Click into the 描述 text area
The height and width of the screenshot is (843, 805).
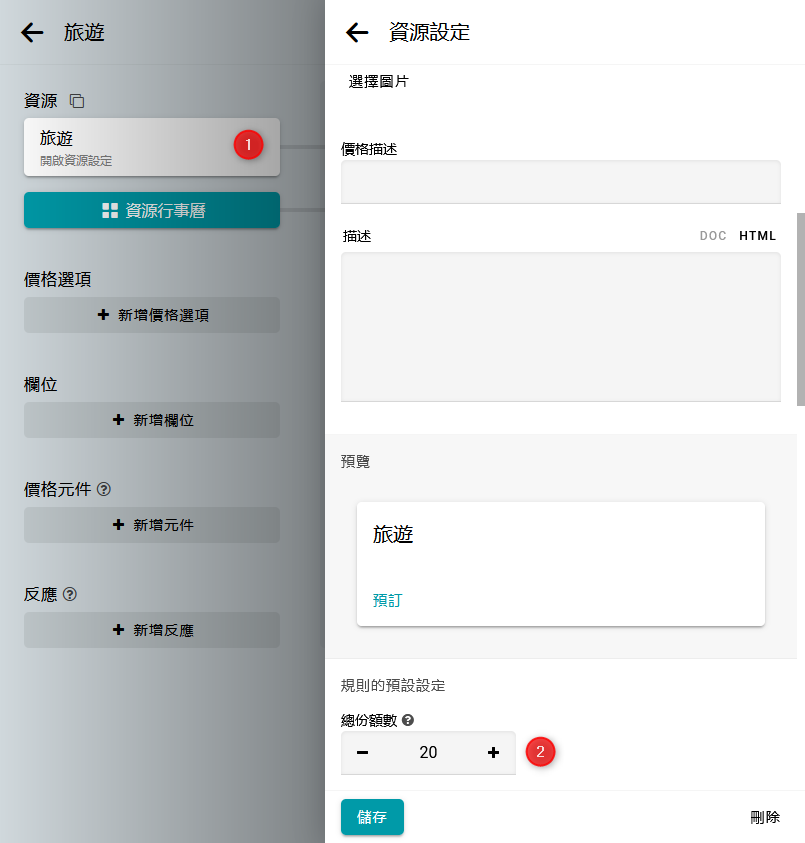click(x=560, y=326)
